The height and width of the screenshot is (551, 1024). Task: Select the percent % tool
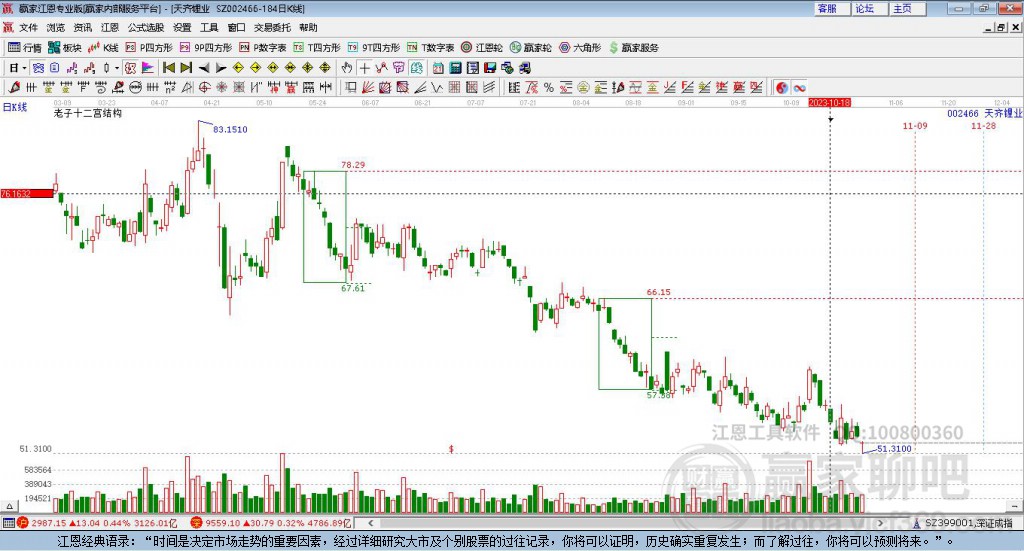pos(549,87)
